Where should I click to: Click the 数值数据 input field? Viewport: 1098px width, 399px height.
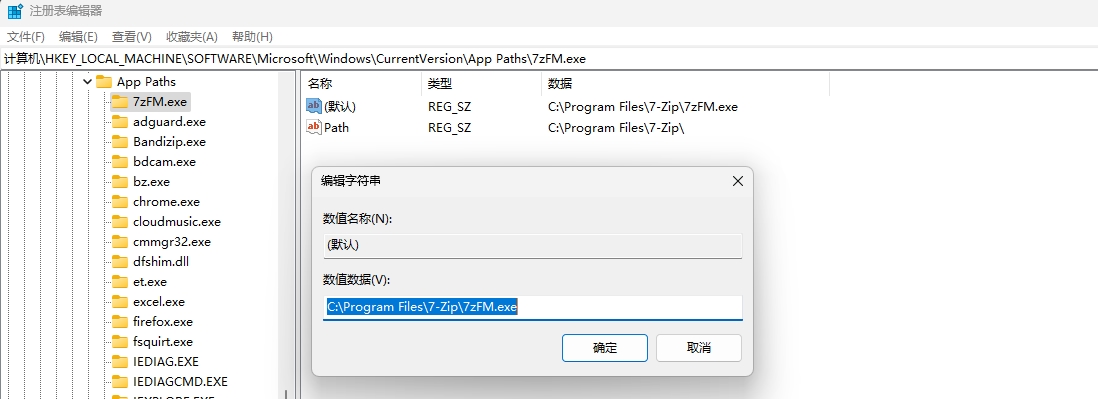(533, 307)
